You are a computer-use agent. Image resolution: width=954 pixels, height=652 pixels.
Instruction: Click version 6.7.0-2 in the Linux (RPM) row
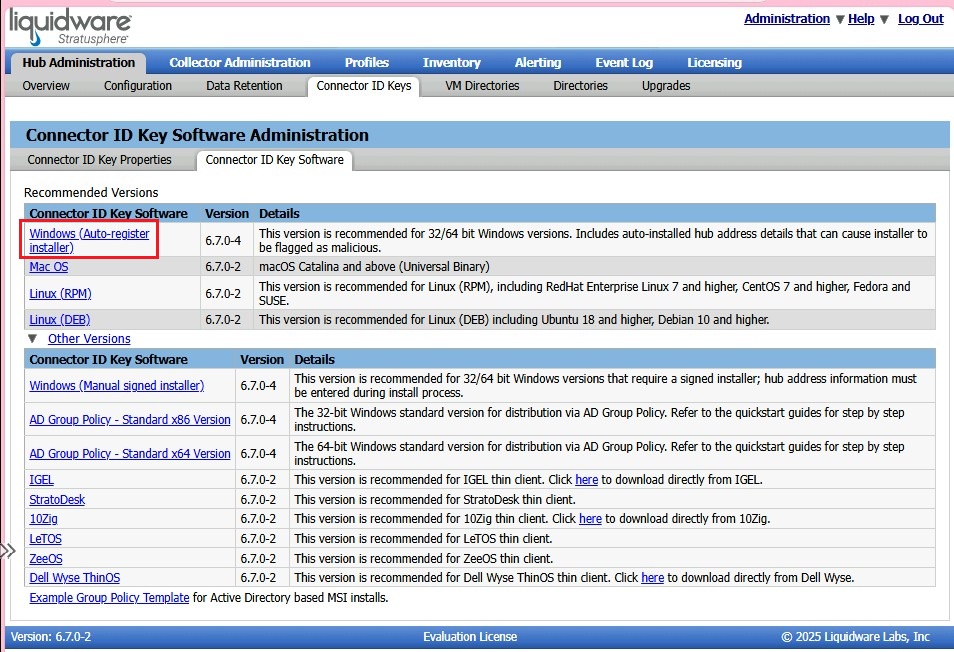click(223, 294)
